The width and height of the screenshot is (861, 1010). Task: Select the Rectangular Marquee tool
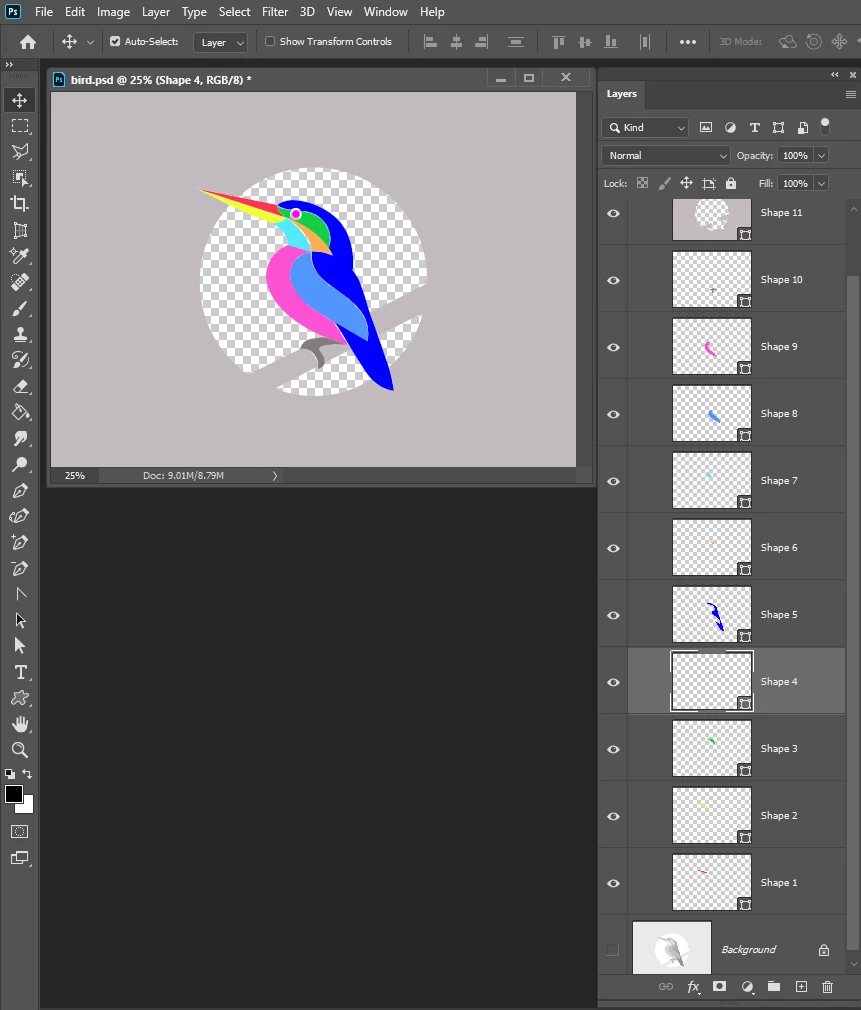pyautogui.click(x=19, y=126)
